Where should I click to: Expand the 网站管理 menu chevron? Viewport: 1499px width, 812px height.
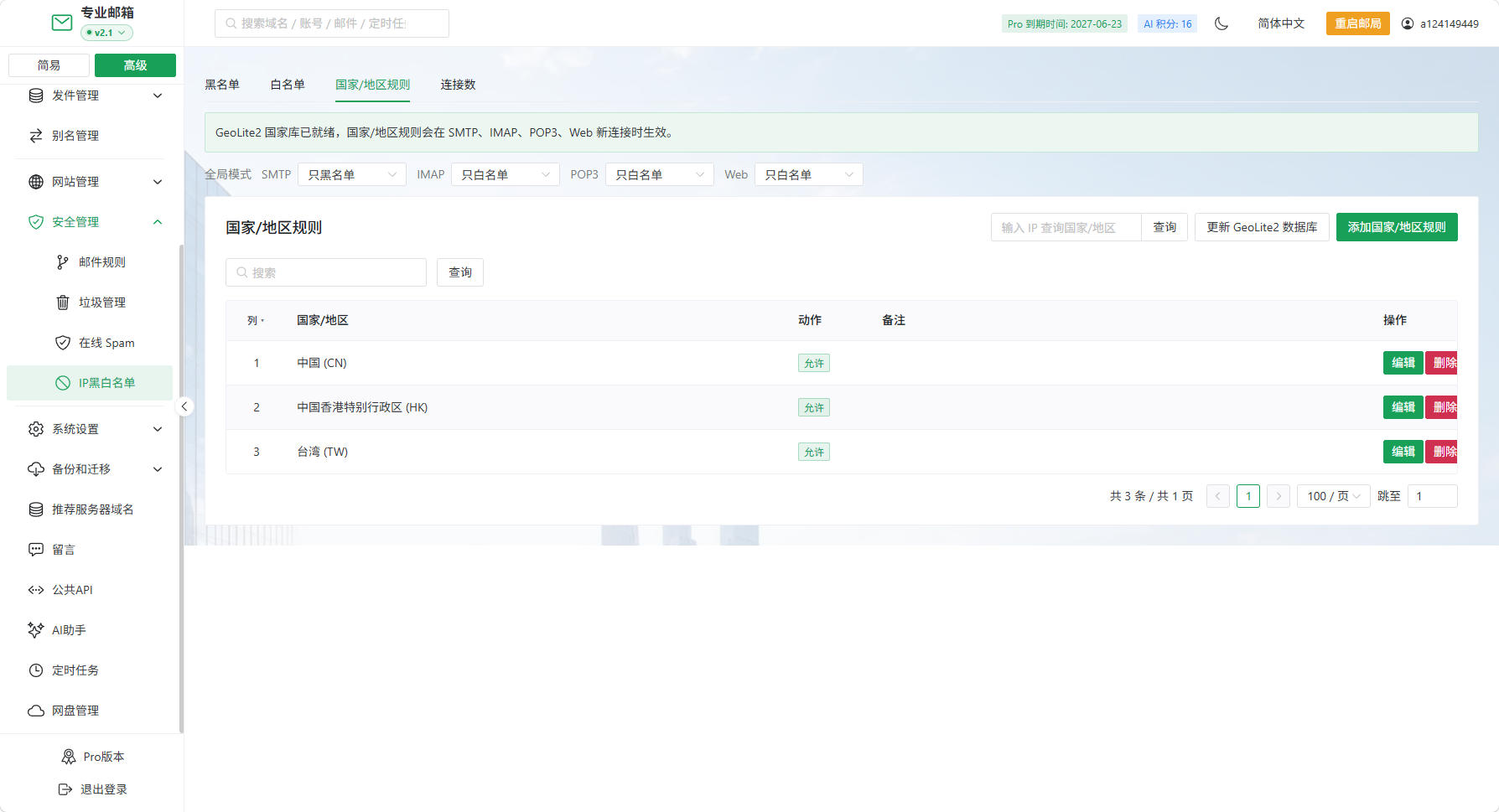(x=158, y=182)
